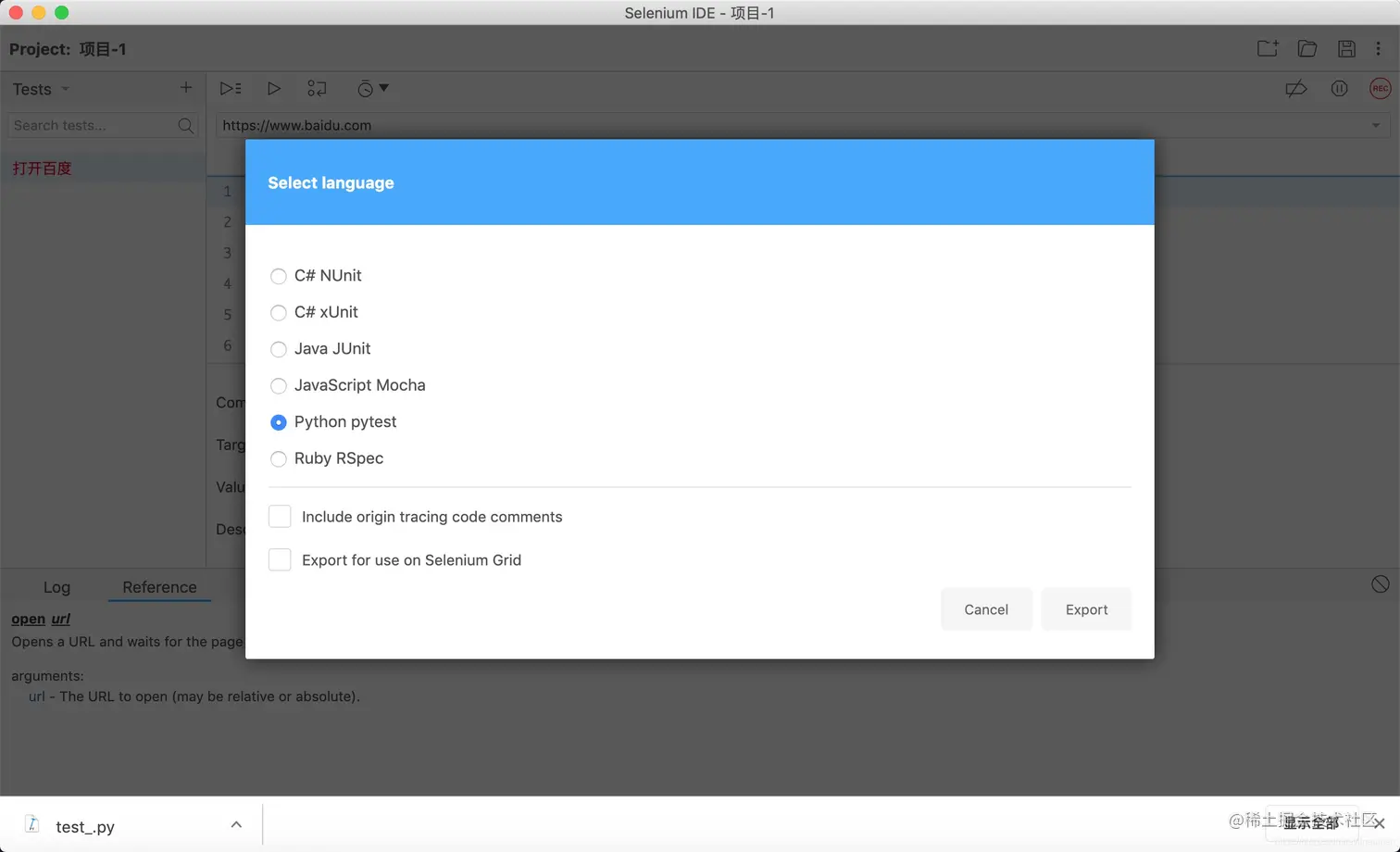Select Python pytest radio button
The image size is (1400, 852).
point(278,422)
